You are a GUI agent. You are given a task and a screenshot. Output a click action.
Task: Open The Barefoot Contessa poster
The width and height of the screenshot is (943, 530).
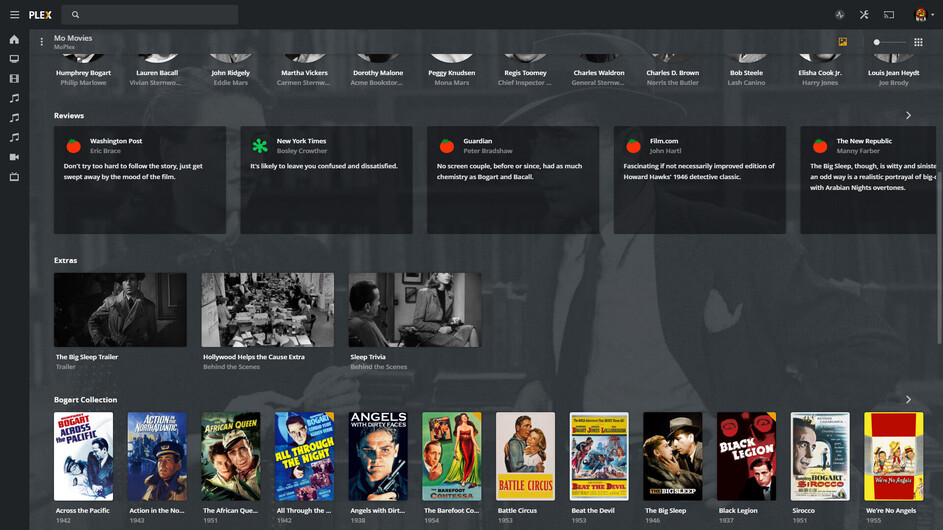pos(452,456)
